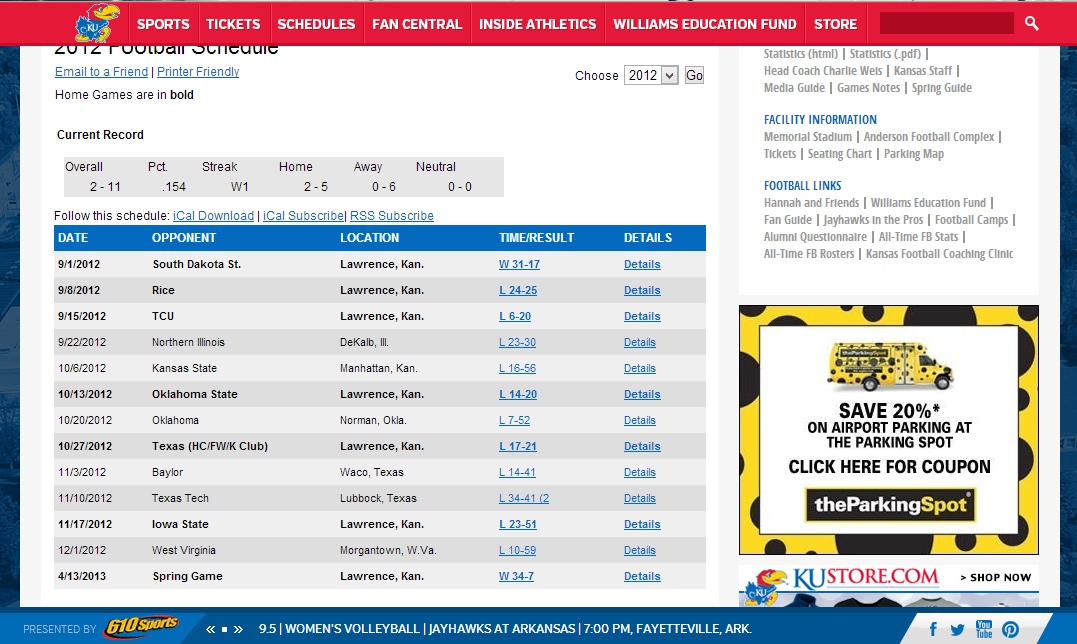Screen dimensions: 1077x644
Task: Click the Statistics (.pdf) link
Action: click(x=885, y=54)
